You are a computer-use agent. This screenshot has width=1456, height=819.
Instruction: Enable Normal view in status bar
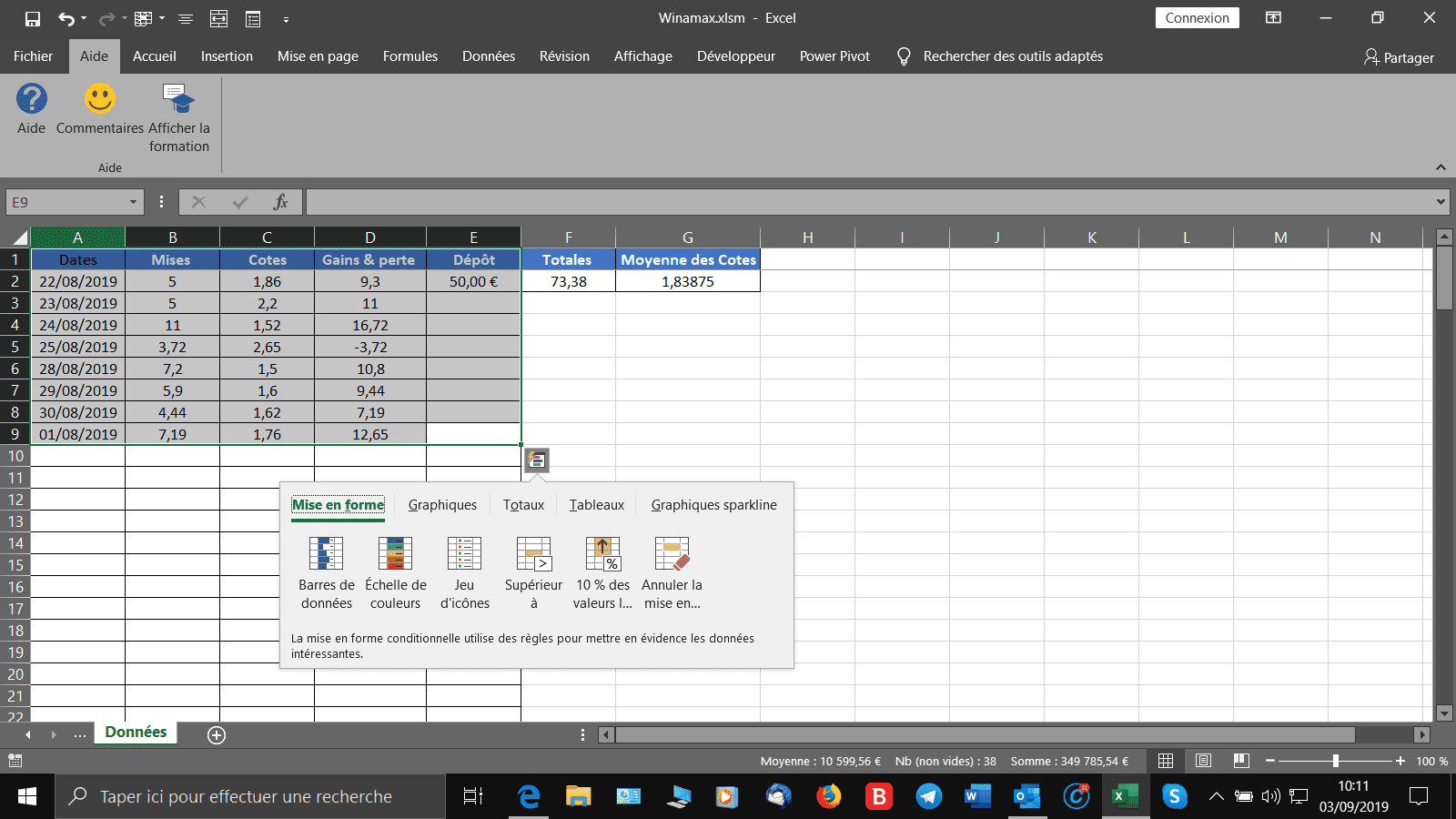pos(1166,761)
